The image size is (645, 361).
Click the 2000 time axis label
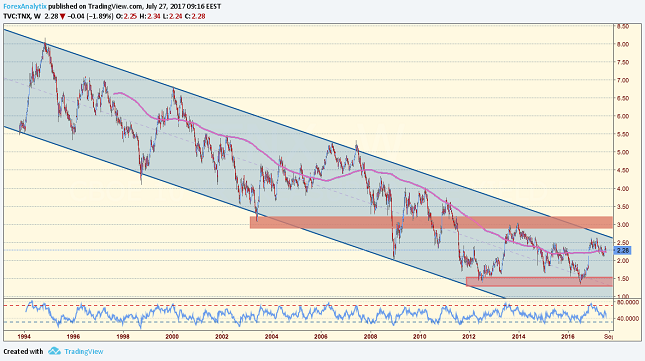tap(172, 336)
